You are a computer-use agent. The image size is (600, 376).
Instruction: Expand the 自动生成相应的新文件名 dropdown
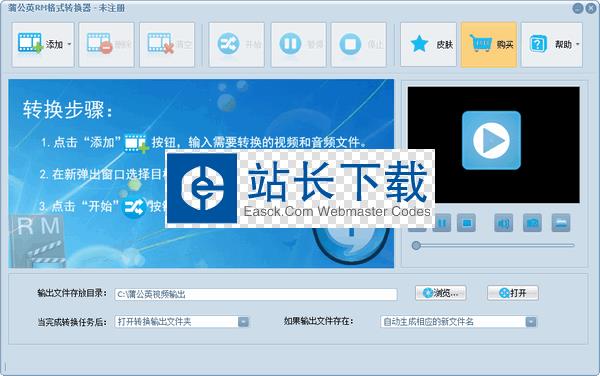coord(531,322)
